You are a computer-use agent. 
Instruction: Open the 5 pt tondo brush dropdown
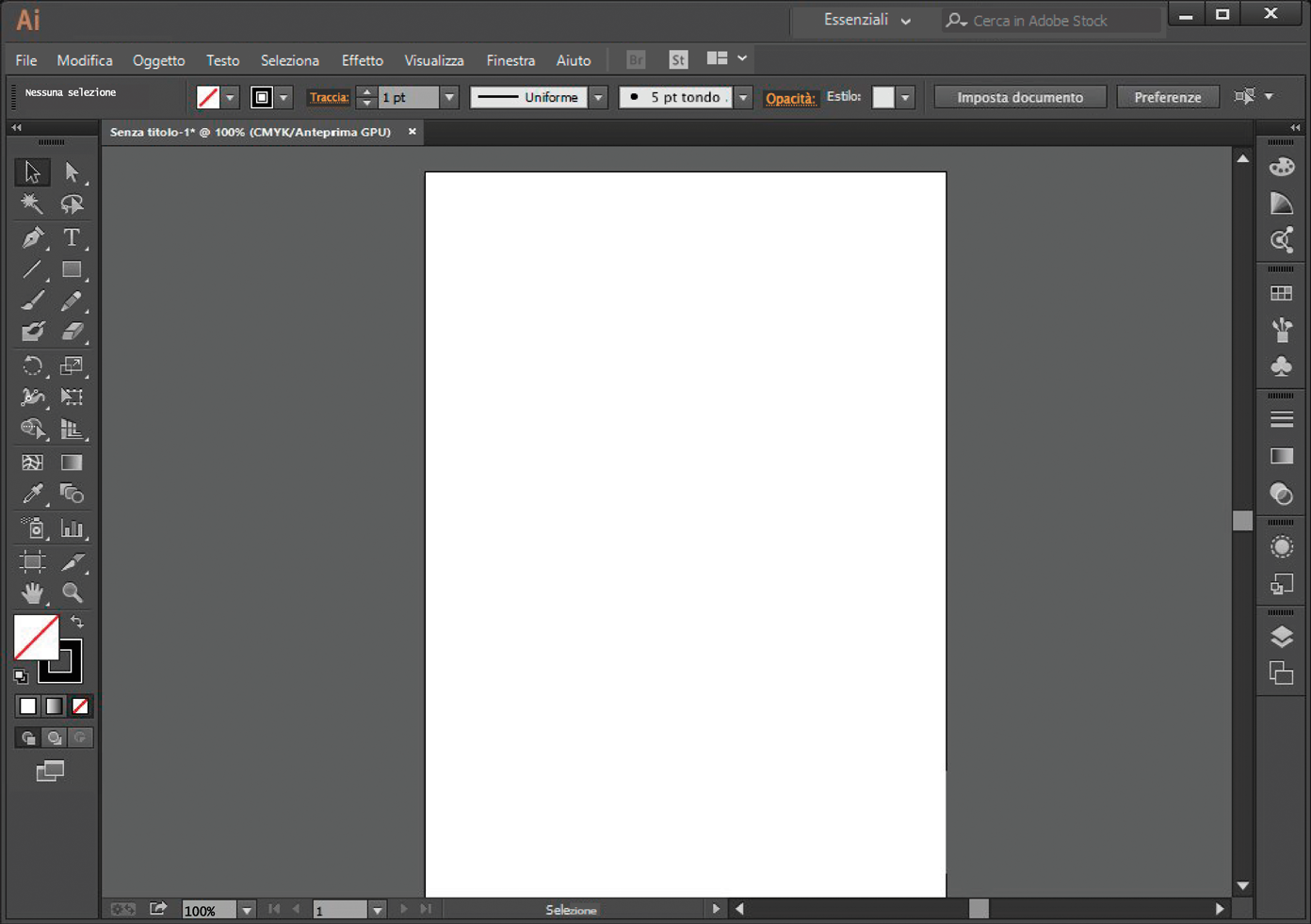743,97
